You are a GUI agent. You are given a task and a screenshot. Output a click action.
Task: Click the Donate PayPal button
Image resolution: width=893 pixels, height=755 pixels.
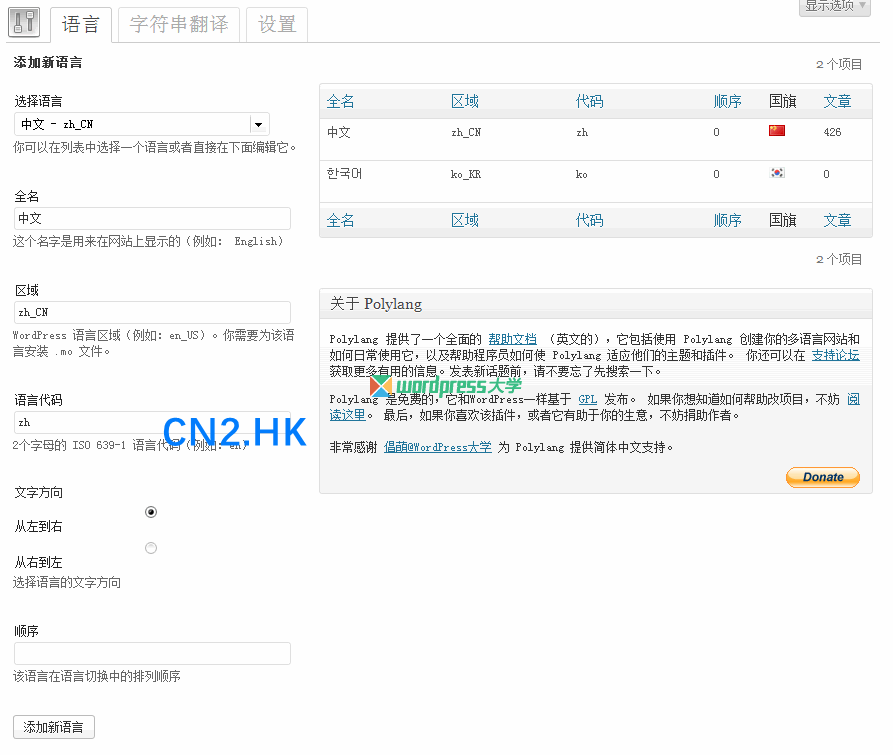(x=822, y=477)
